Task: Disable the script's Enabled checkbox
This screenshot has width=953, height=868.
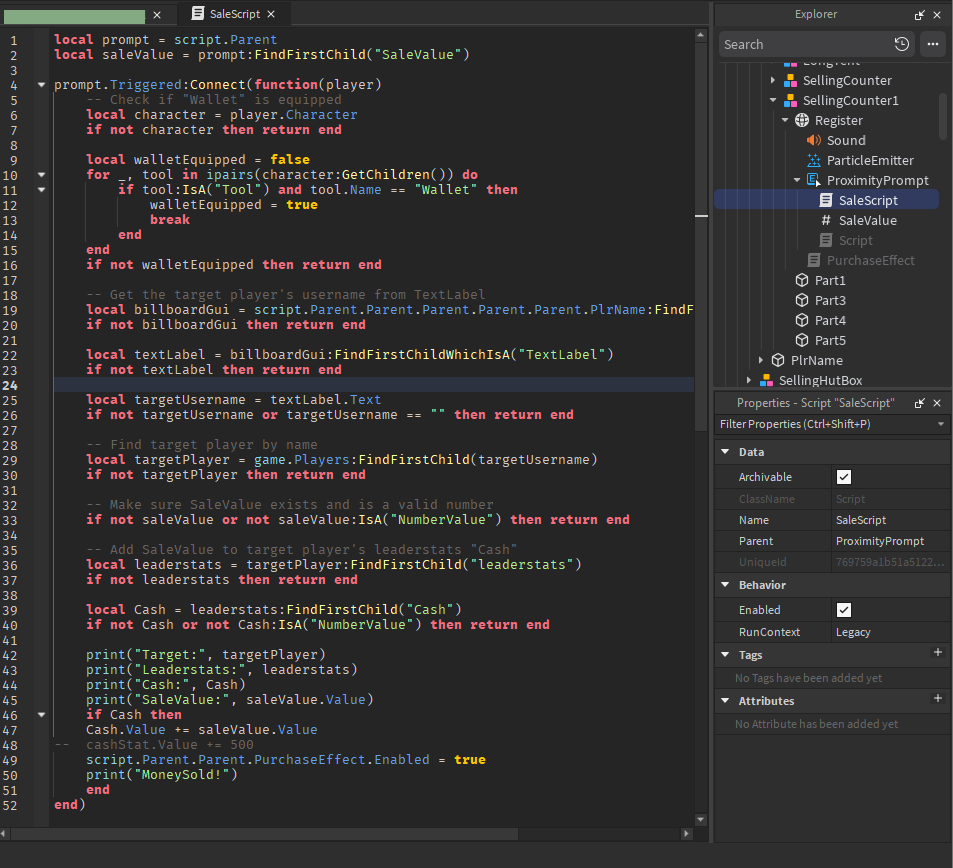Action: click(x=844, y=610)
